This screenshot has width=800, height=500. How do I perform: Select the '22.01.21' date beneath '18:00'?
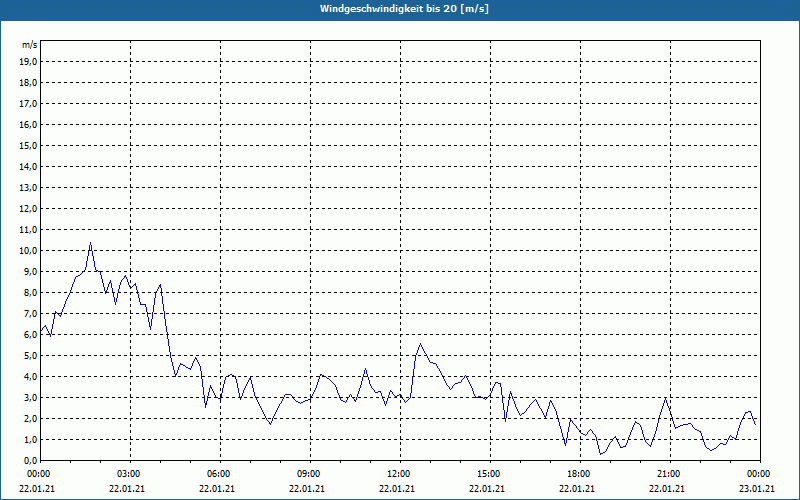tap(577, 488)
